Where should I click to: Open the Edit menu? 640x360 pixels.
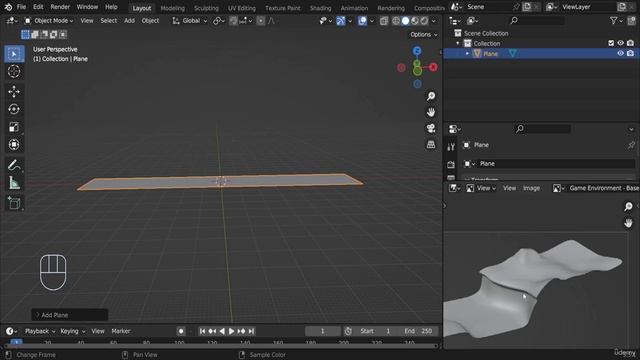38,7
